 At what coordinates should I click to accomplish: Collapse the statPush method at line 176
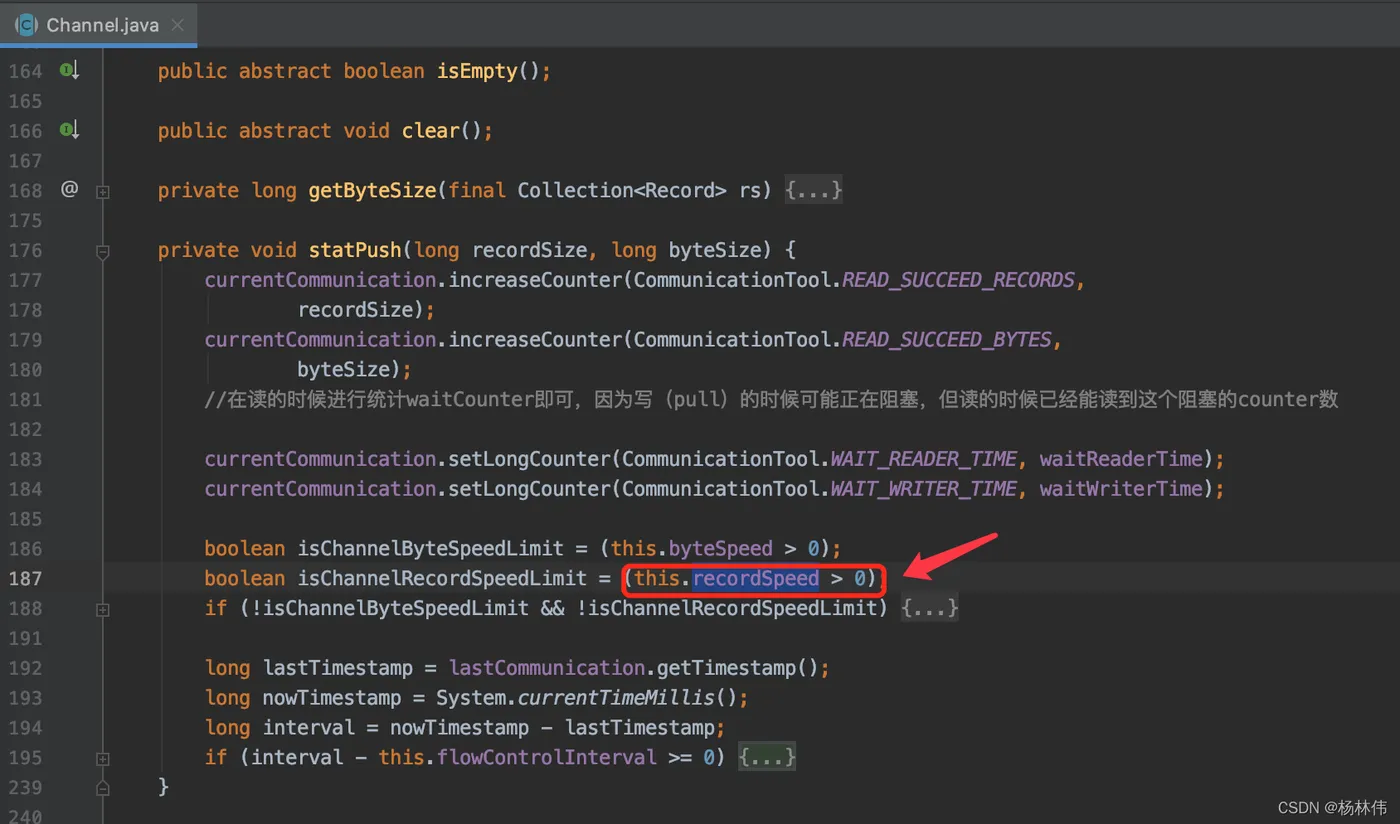(x=102, y=252)
